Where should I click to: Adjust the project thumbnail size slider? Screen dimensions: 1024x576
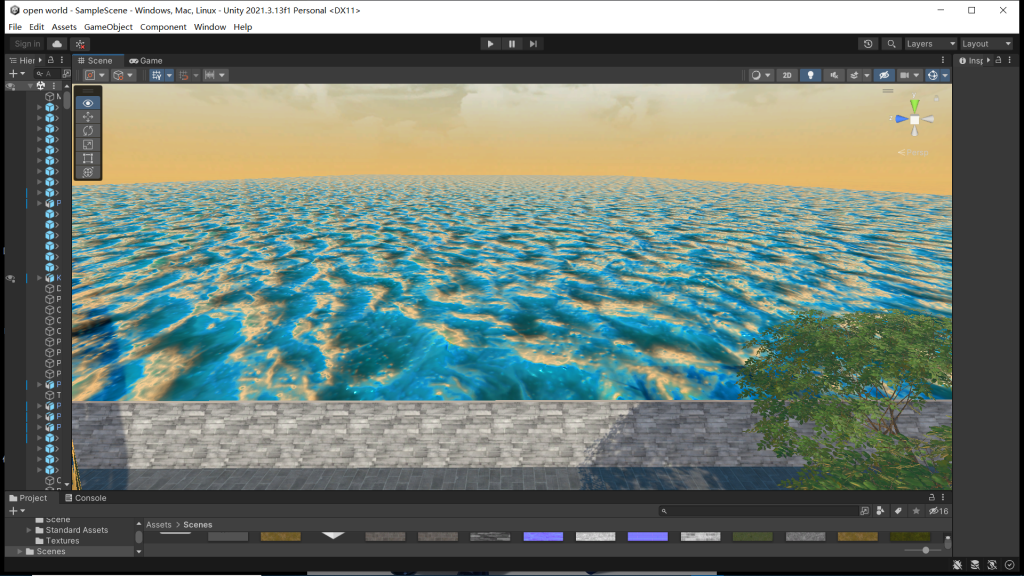[926, 550]
